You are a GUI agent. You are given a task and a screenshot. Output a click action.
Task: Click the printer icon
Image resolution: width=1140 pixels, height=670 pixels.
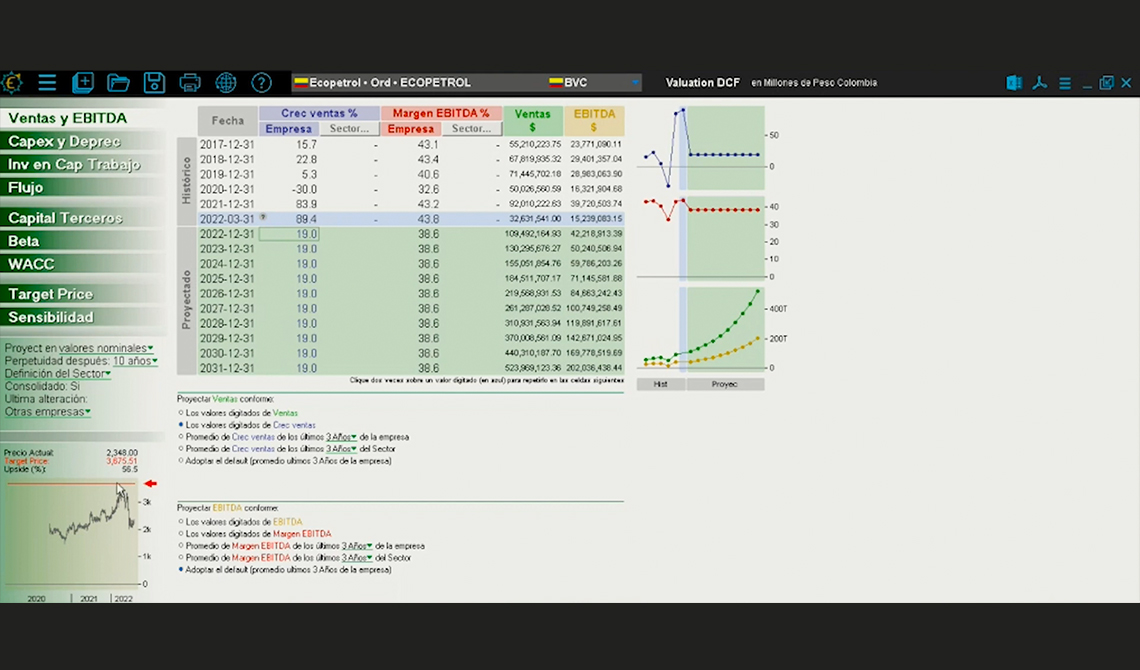pyautogui.click(x=190, y=83)
